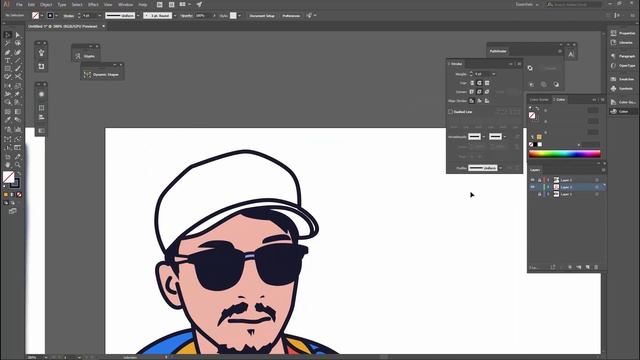Pick a color from the spectrum bar
This screenshot has height=360, width=640.
[564, 154]
